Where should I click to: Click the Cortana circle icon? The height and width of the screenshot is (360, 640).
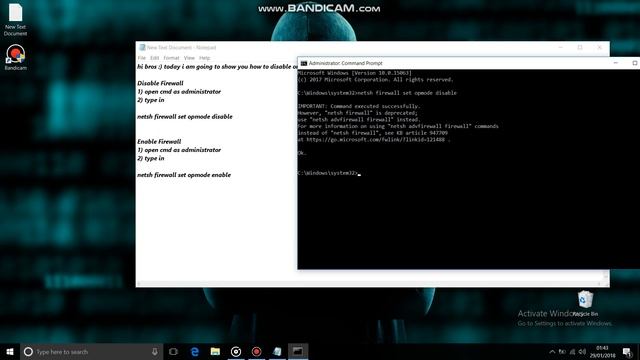point(28,351)
